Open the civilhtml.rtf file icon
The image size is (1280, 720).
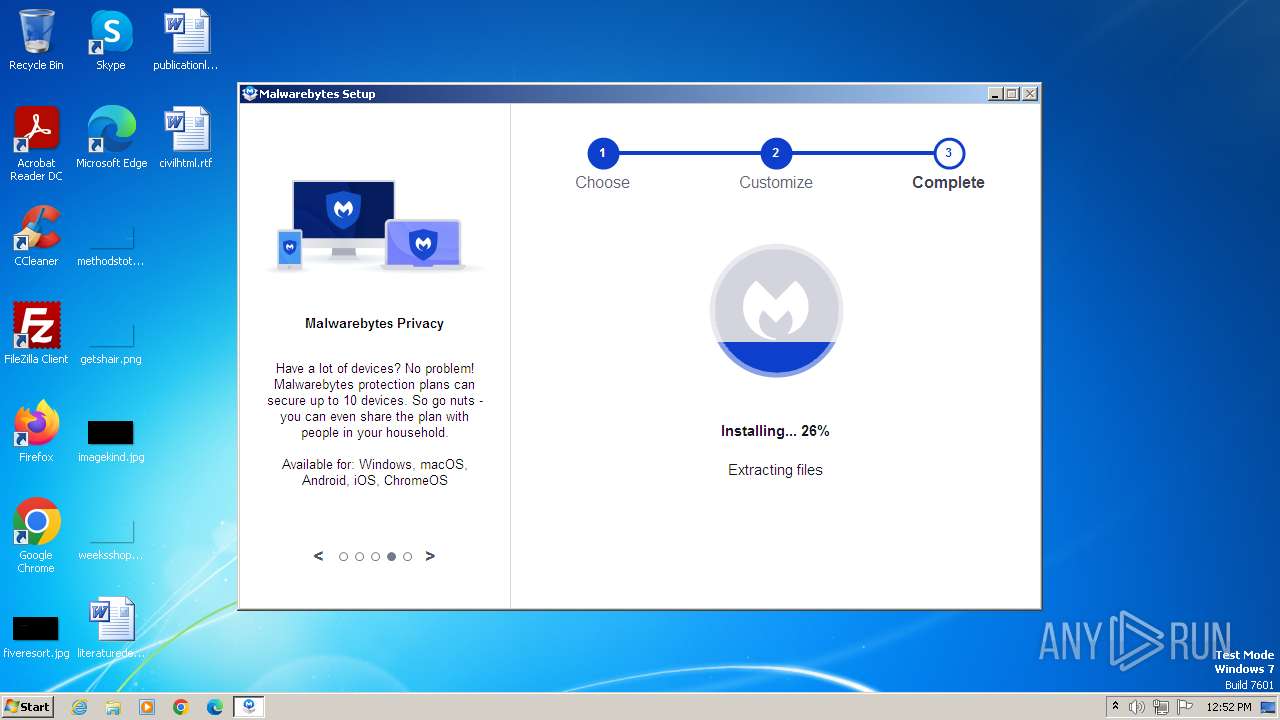186,138
